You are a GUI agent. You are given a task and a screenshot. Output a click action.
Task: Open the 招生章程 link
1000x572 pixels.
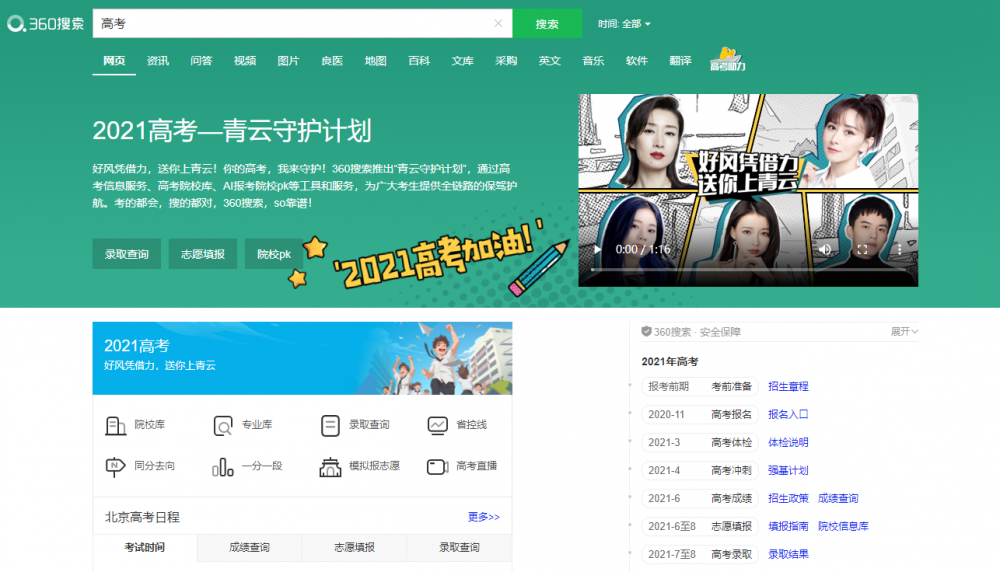[788, 386]
